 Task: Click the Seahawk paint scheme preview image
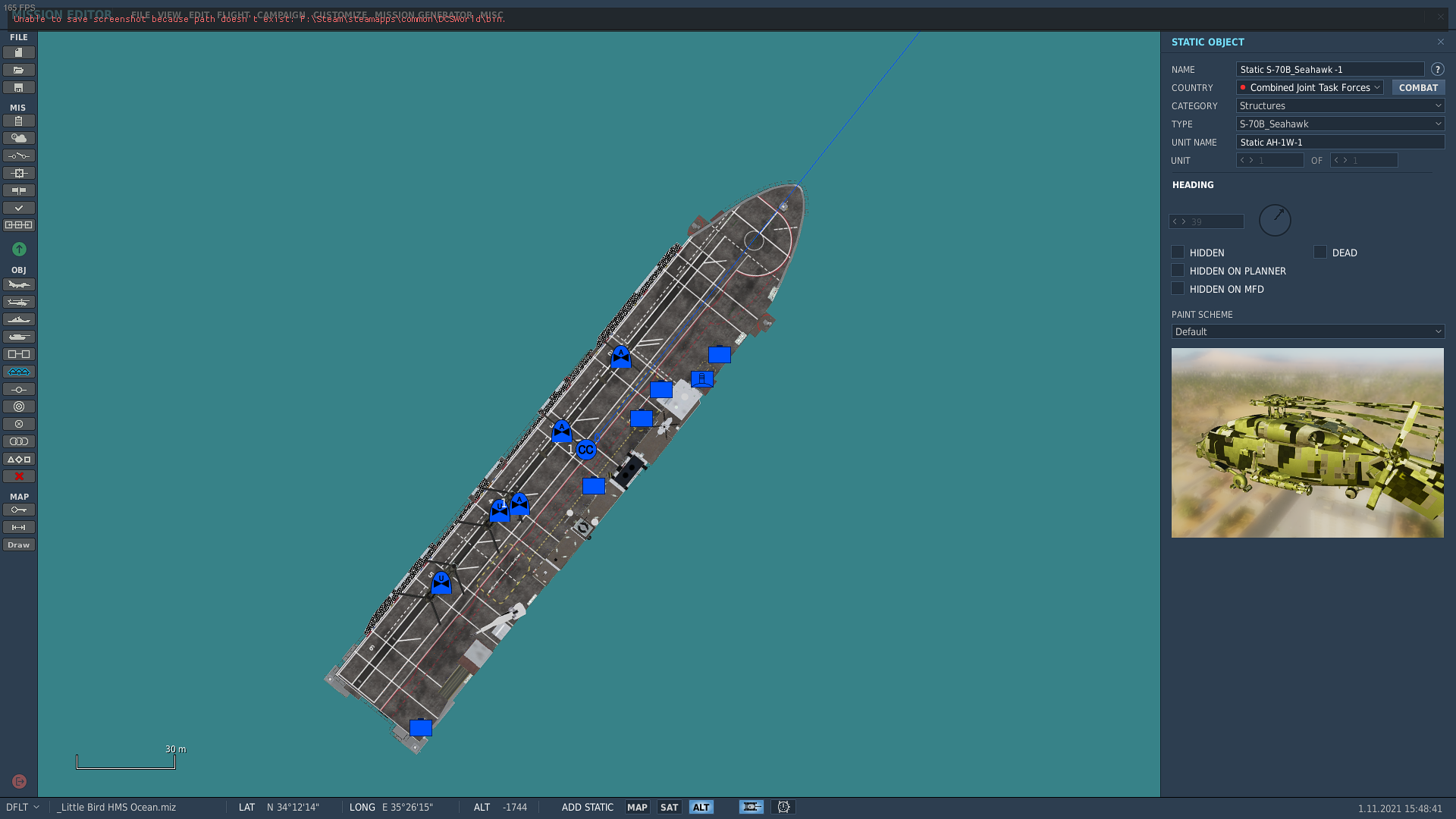click(x=1307, y=443)
